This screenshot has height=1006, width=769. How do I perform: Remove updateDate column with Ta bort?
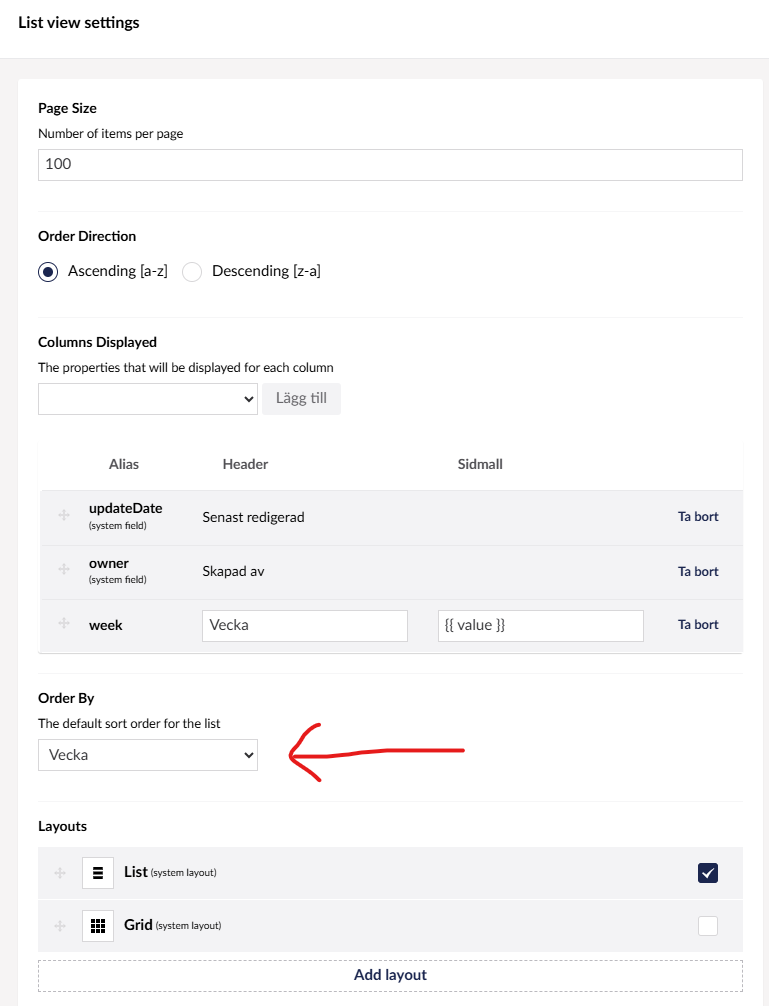coord(698,517)
